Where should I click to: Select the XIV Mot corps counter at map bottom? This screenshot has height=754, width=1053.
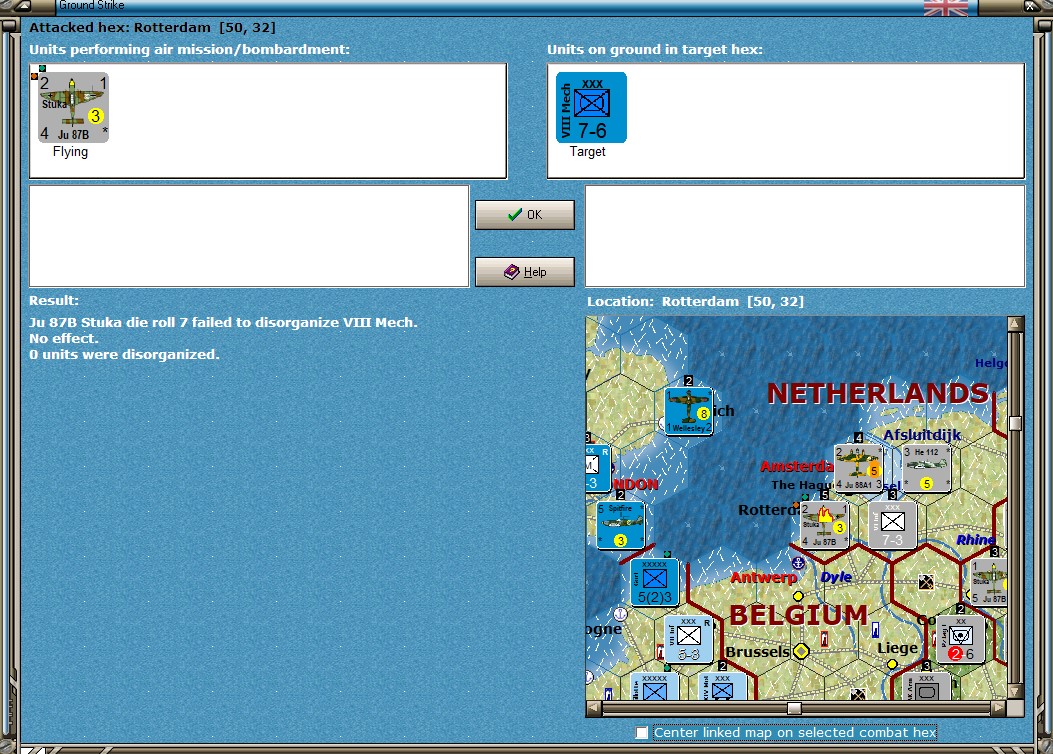tap(723, 688)
